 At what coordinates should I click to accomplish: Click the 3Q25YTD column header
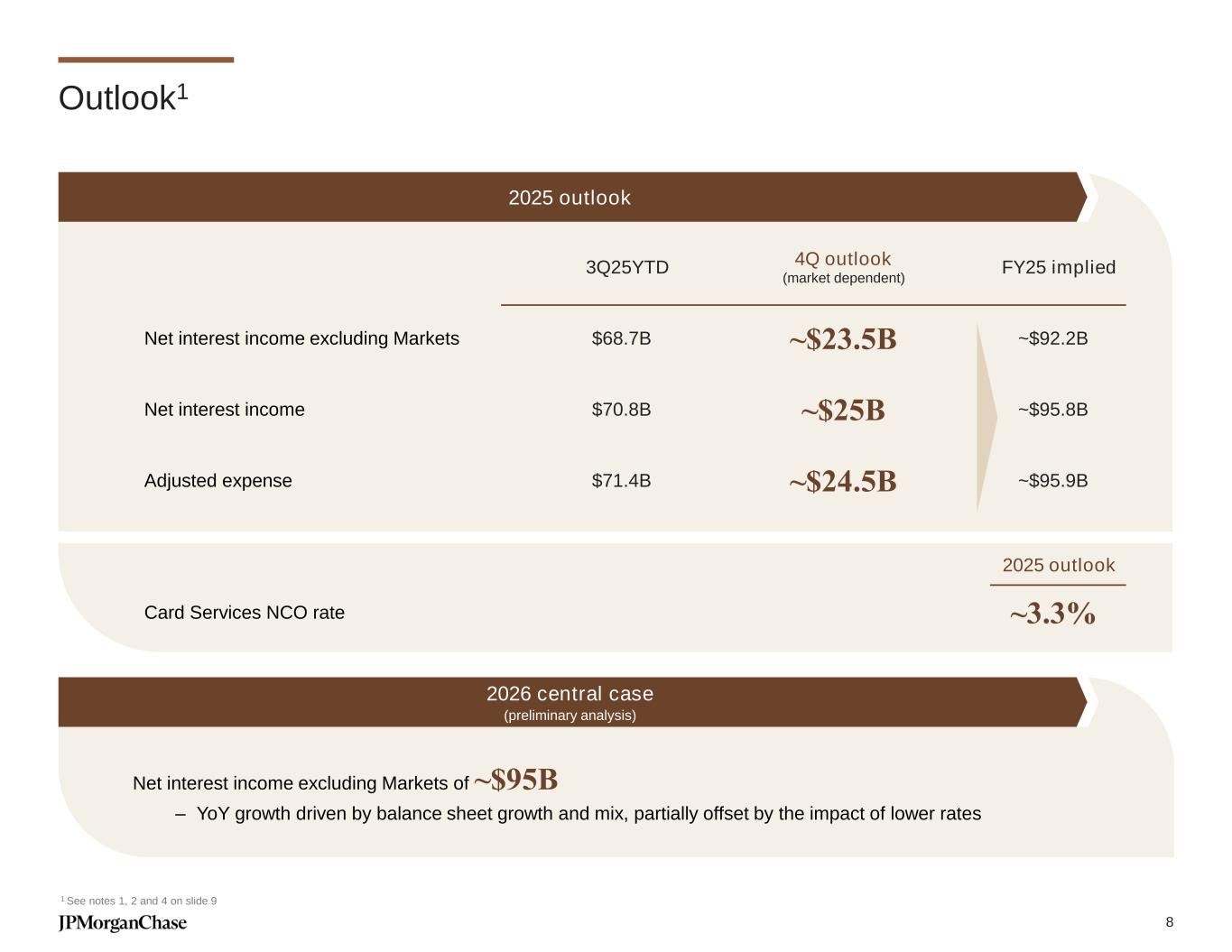pyautogui.click(x=627, y=268)
